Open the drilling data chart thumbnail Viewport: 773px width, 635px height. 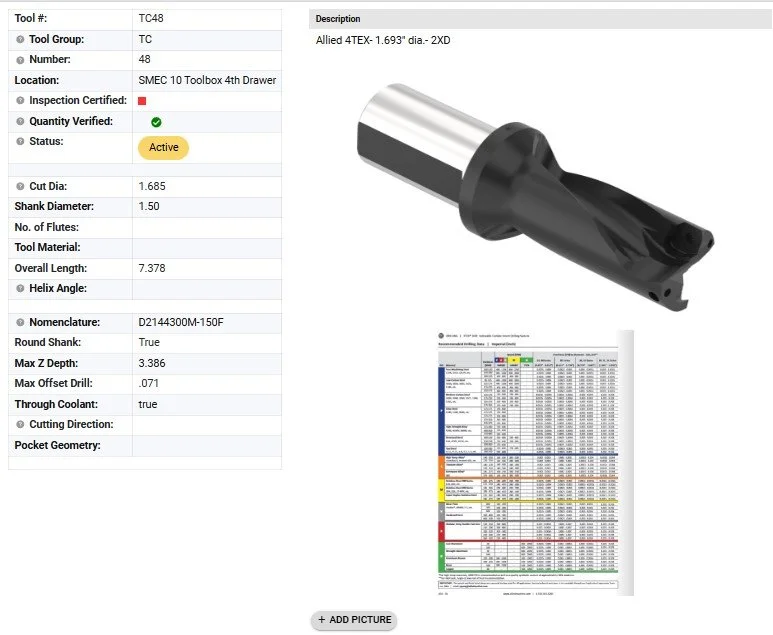tap(535, 463)
